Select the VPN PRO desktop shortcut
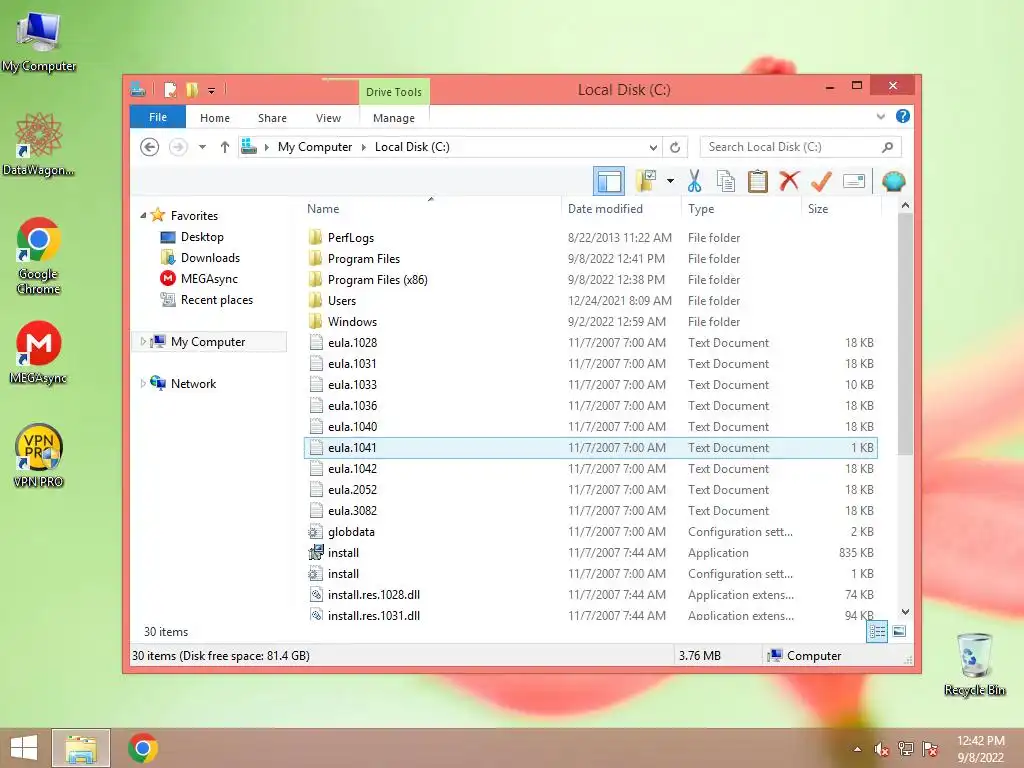Viewport: 1024px width, 768px height. tap(39, 455)
